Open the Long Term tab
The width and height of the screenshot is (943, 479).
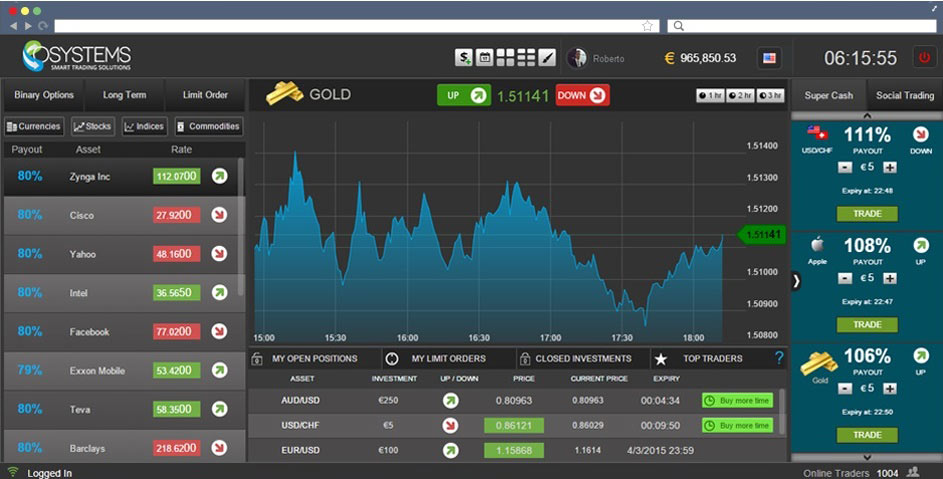pyautogui.click(x=124, y=94)
